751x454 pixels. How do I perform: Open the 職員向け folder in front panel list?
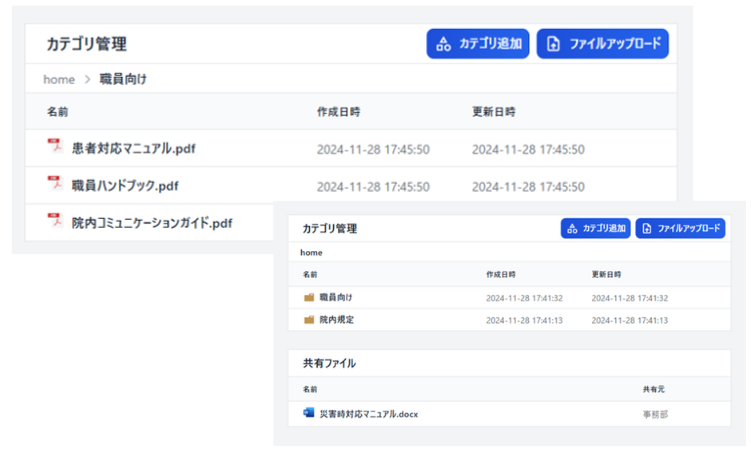[x=336, y=297]
